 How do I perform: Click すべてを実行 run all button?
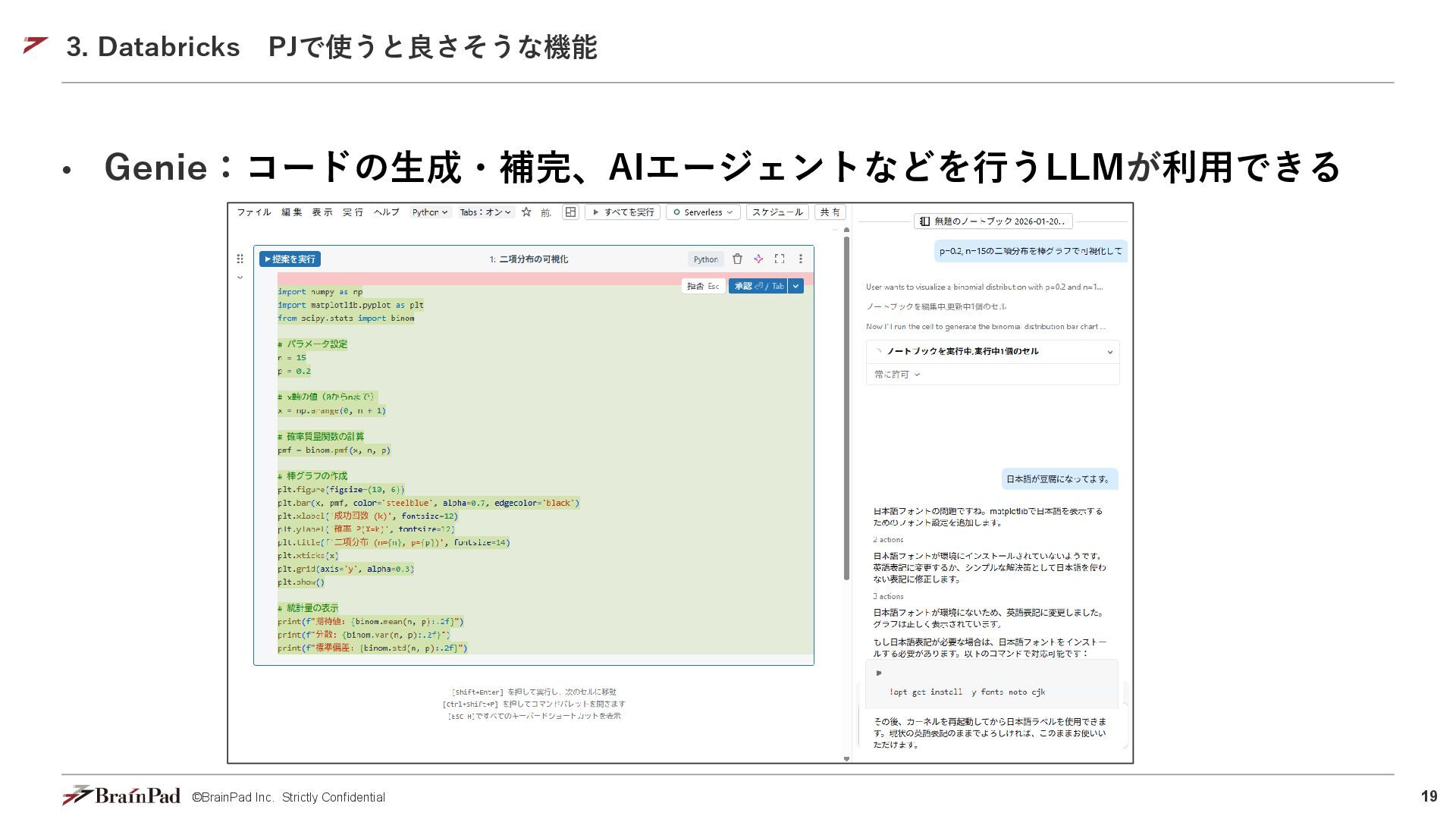623,212
